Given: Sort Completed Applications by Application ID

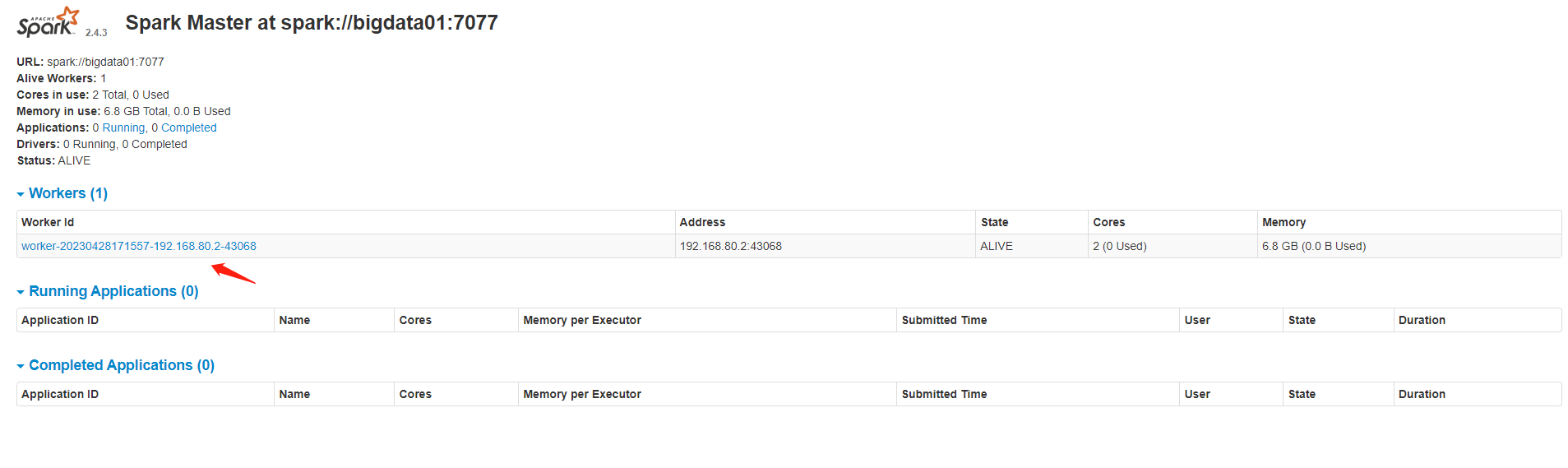Looking at the screenshot, I should (x=60, y=394).
